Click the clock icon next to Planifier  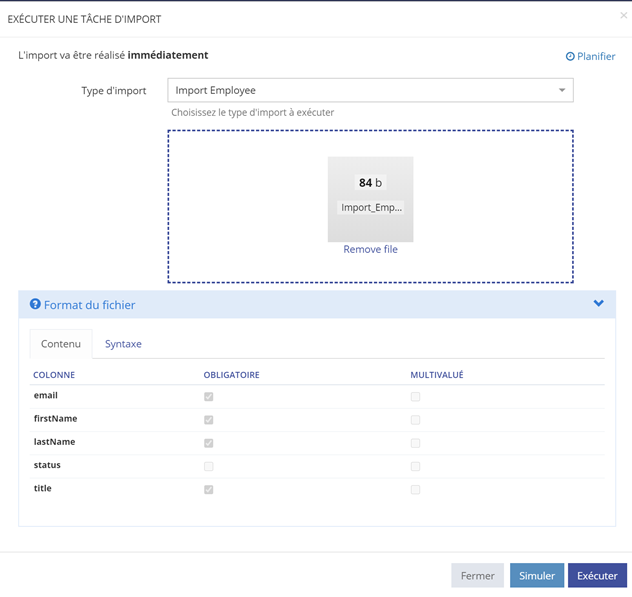click(x=570, y=57)
